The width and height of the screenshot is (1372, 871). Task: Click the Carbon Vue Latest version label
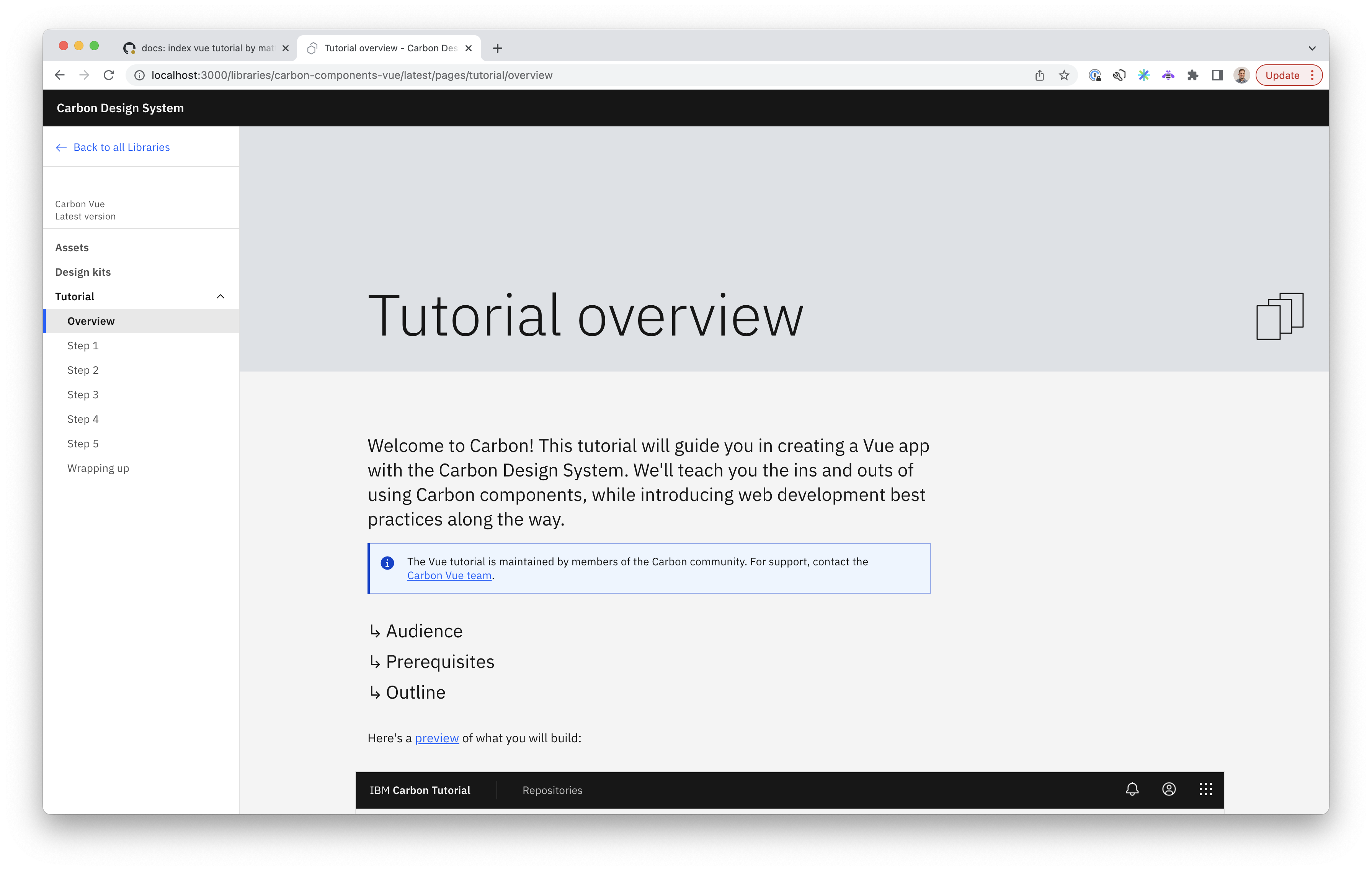85,210
